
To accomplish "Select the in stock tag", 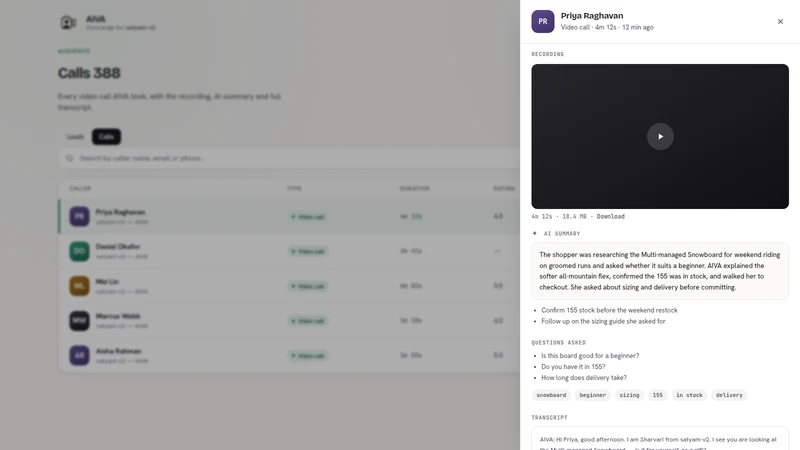I will click(x=689, y=395).
